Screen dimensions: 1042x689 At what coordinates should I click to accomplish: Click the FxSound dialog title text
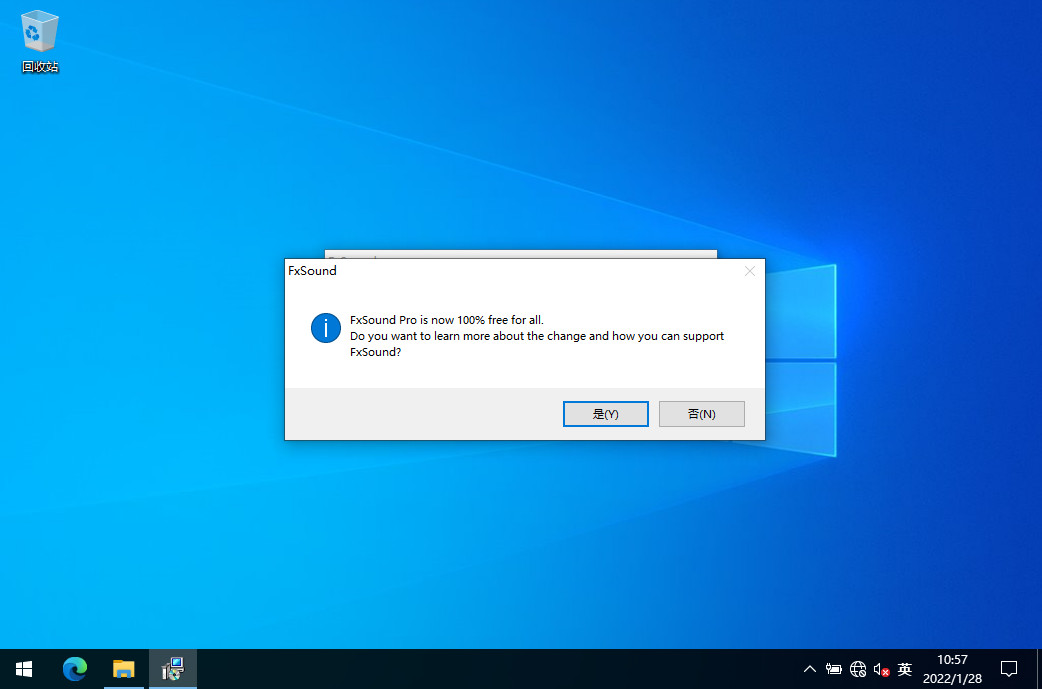tap(312, 270)
